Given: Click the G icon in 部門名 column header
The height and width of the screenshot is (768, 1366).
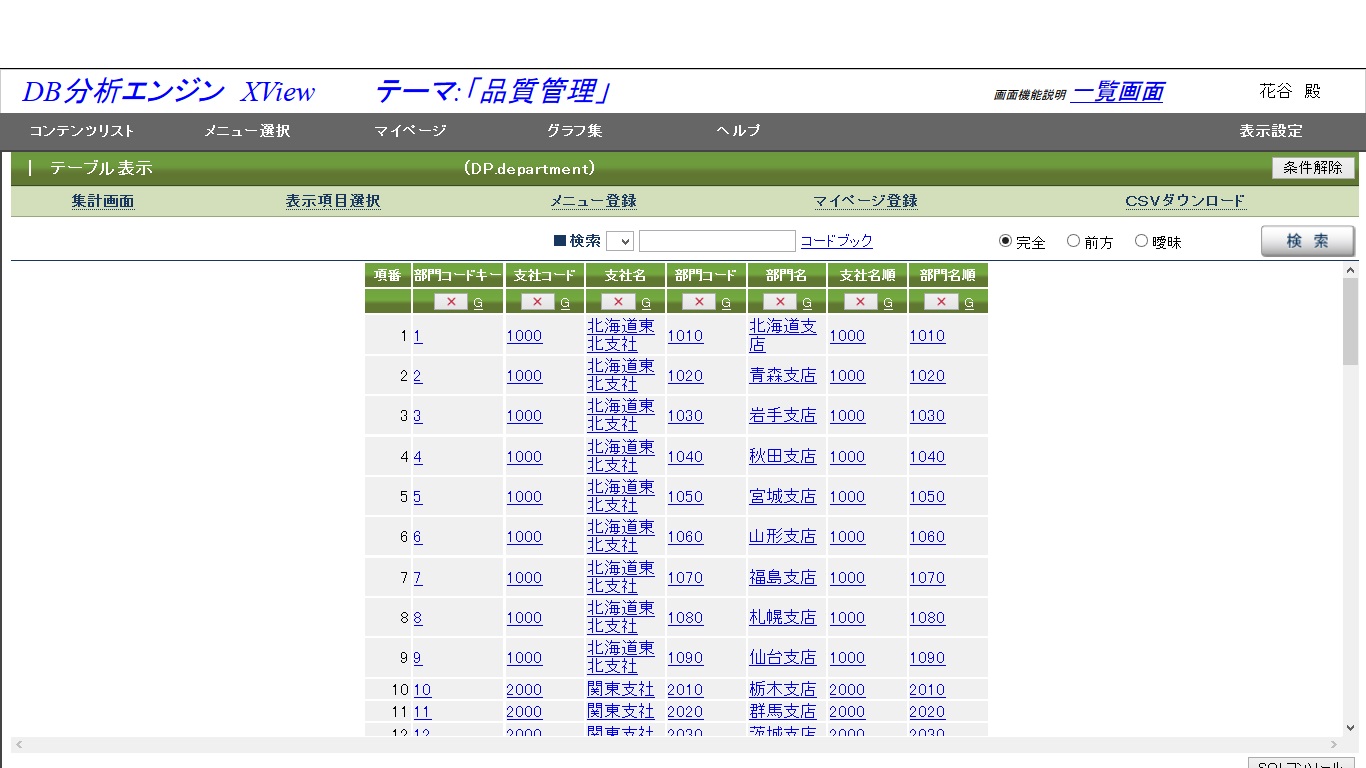Looking at the screenshot, I should (806, 301).
